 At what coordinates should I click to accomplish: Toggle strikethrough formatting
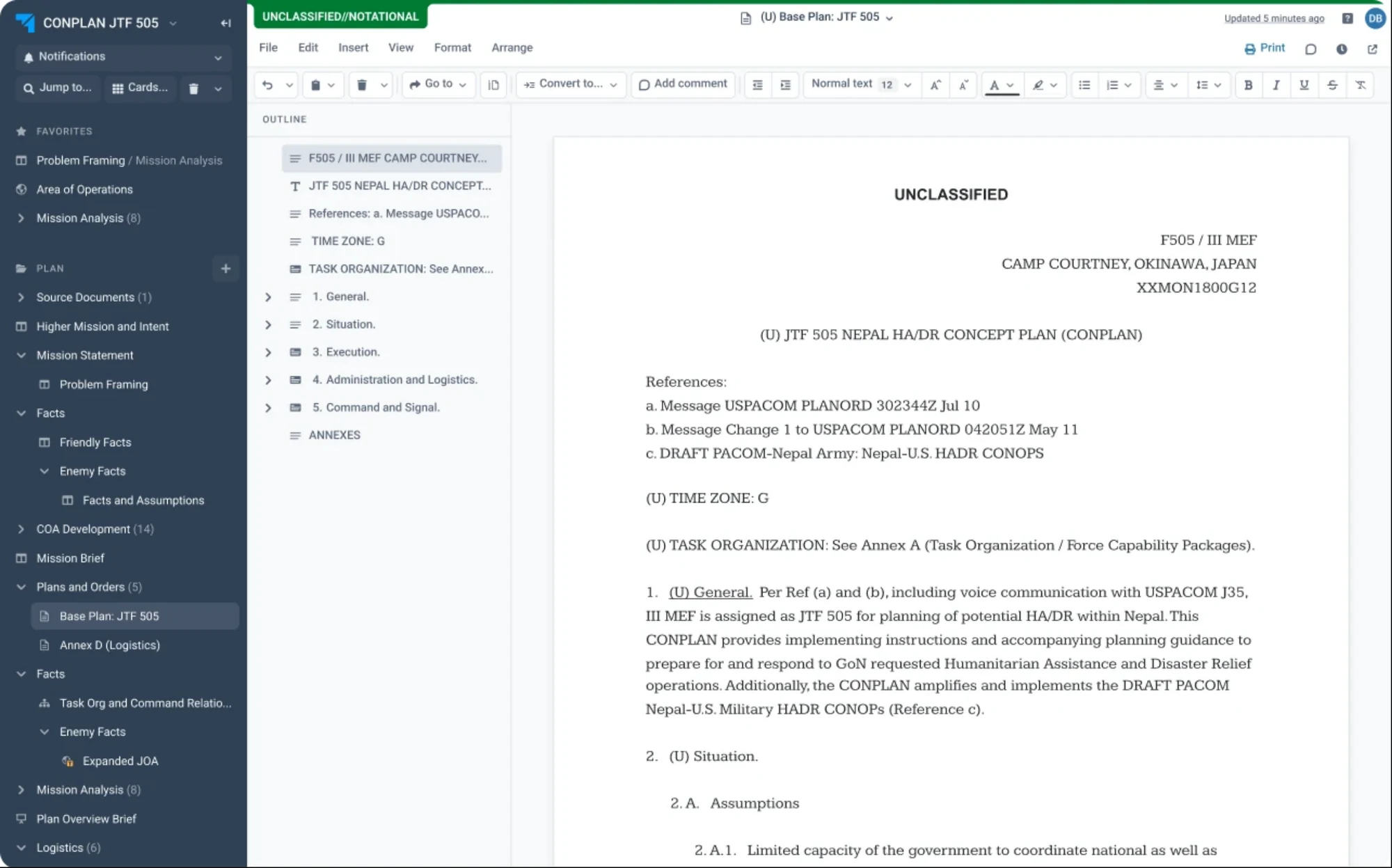[1332, 85]
